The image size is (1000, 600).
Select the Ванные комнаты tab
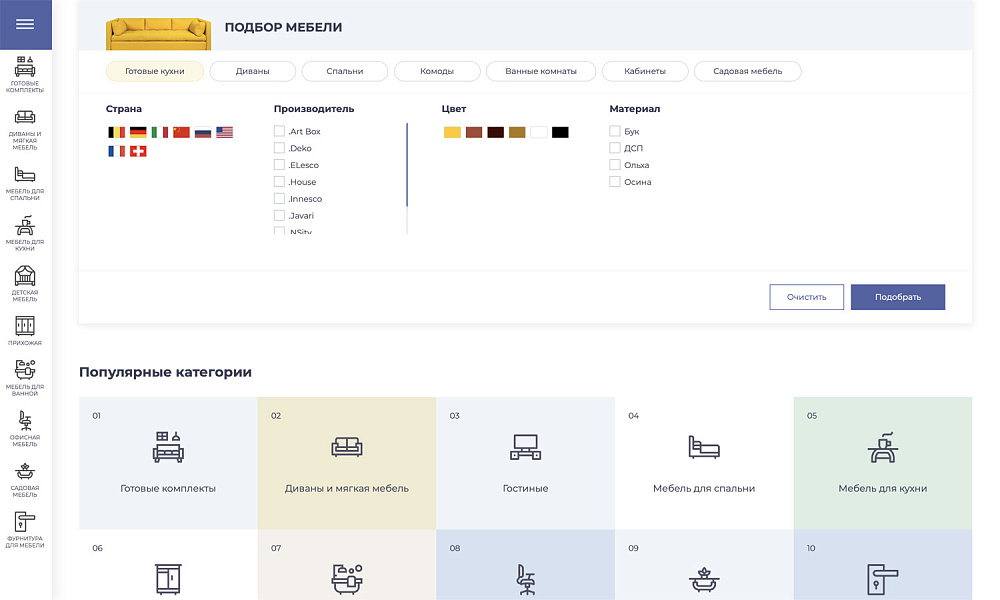pyautogui.click(x=540, y=71)
